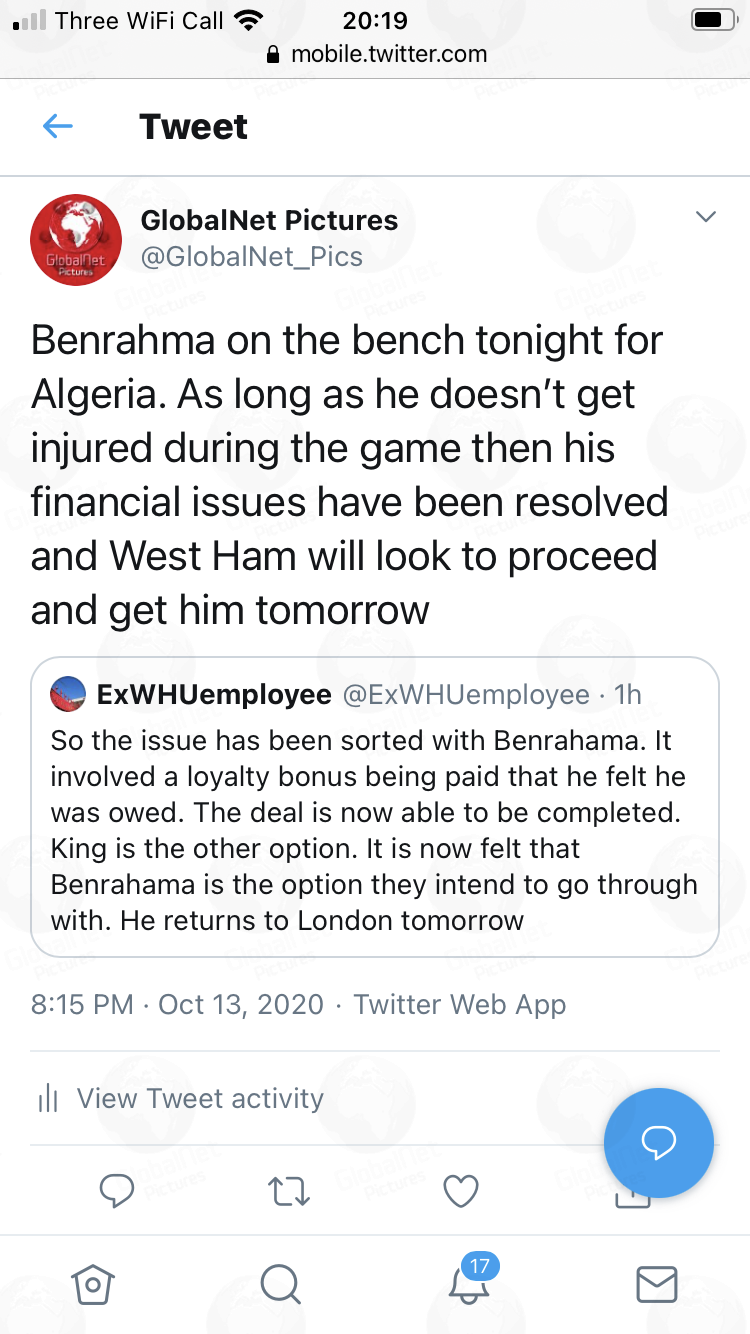Open the tweet options chevron menu
This screenshot has width=750, height=1334.
pos(706,217)
